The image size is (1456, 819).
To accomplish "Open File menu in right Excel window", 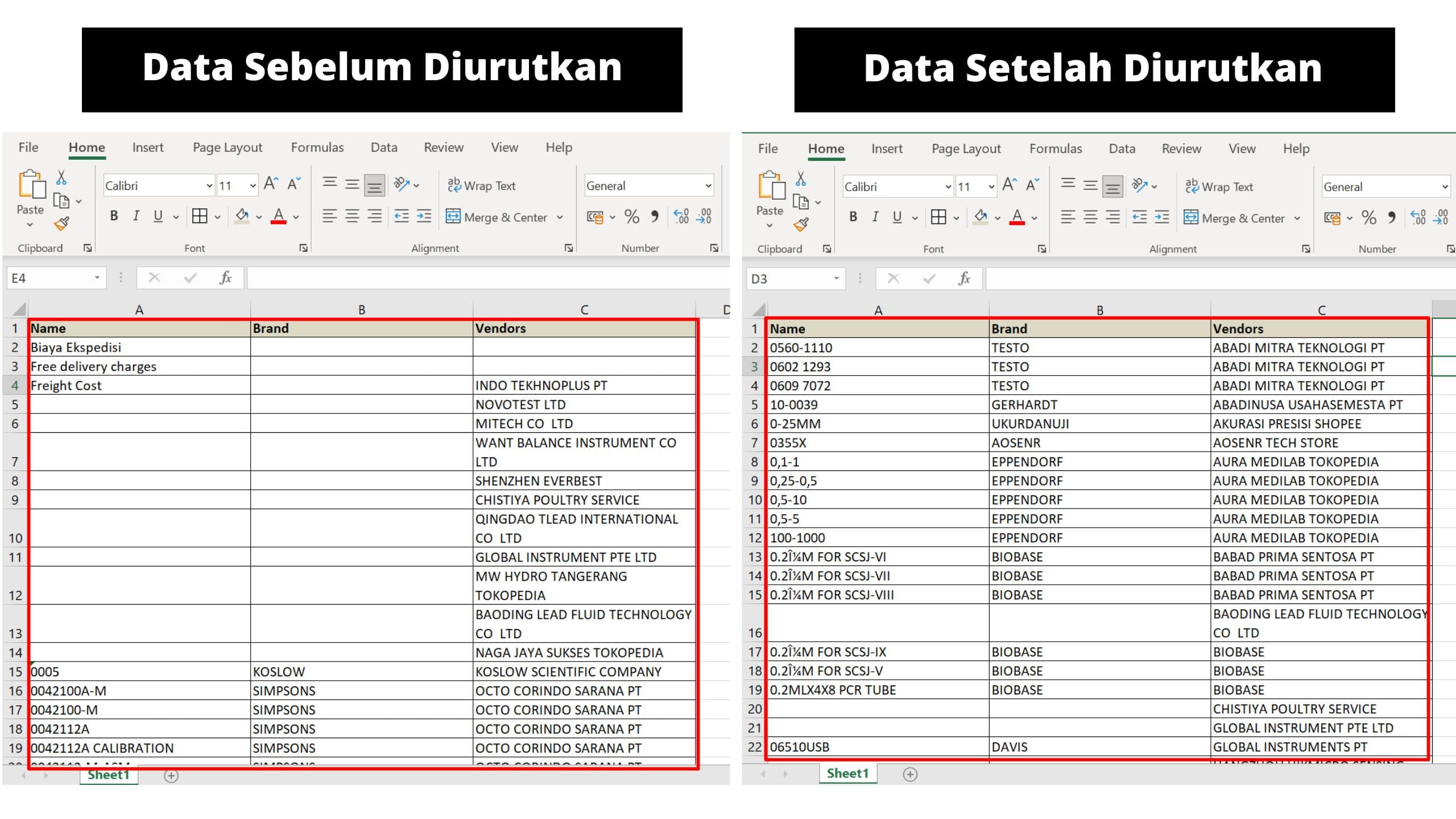I will pyautogui.click(x=768, y=148).
